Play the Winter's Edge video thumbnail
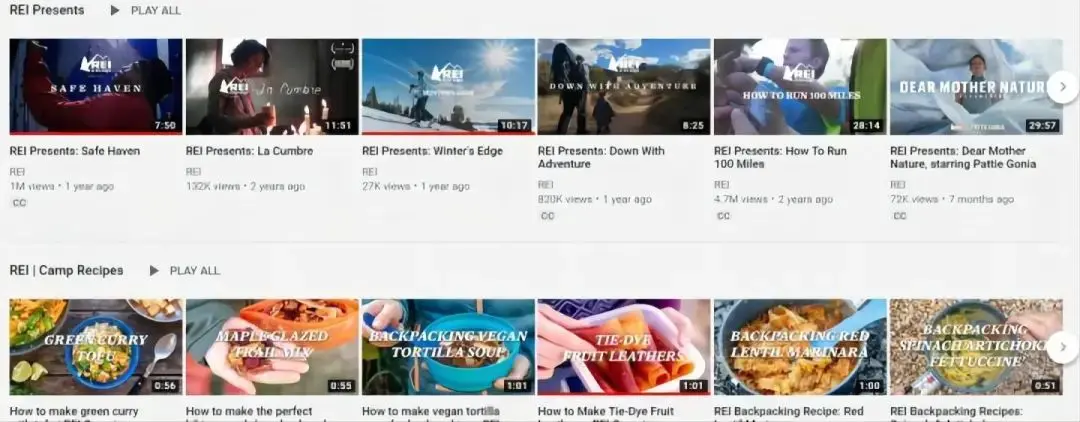The width and height of the screenshot is (1080, 422). point(448,87)
